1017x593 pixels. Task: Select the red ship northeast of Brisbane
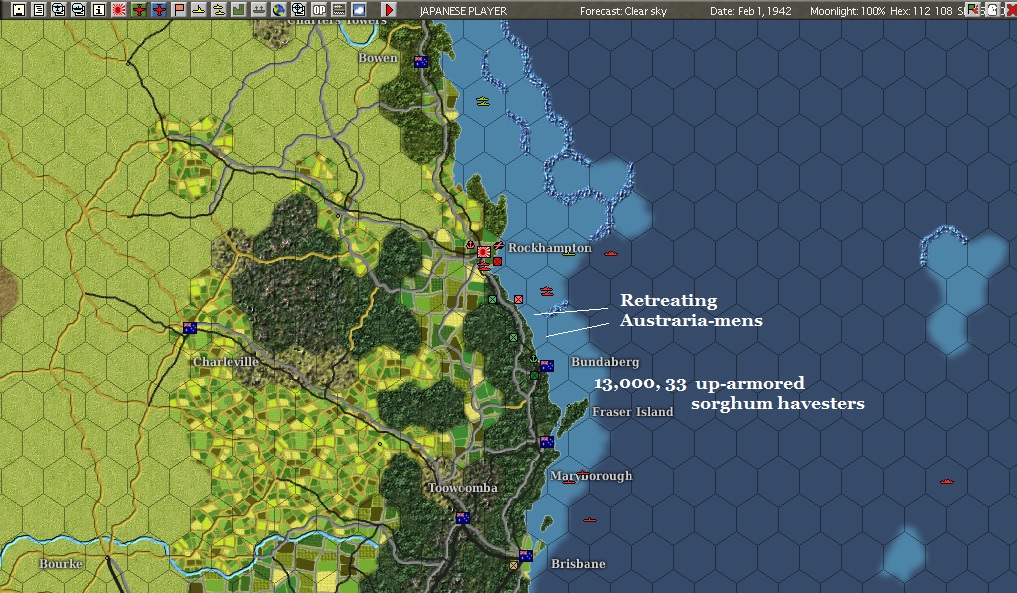tap(590, 520)
